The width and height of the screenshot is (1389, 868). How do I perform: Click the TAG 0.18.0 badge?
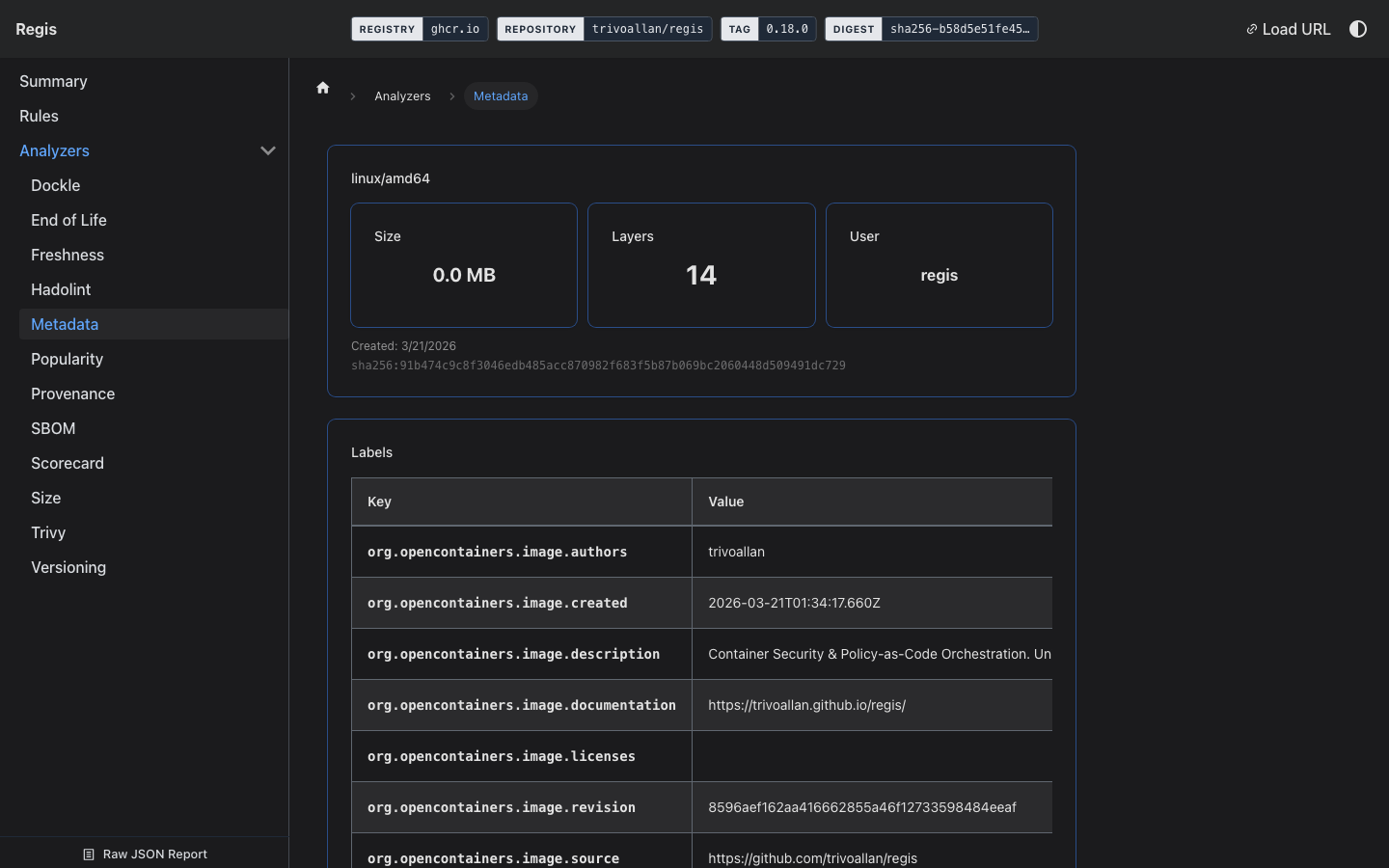point(768,29)
